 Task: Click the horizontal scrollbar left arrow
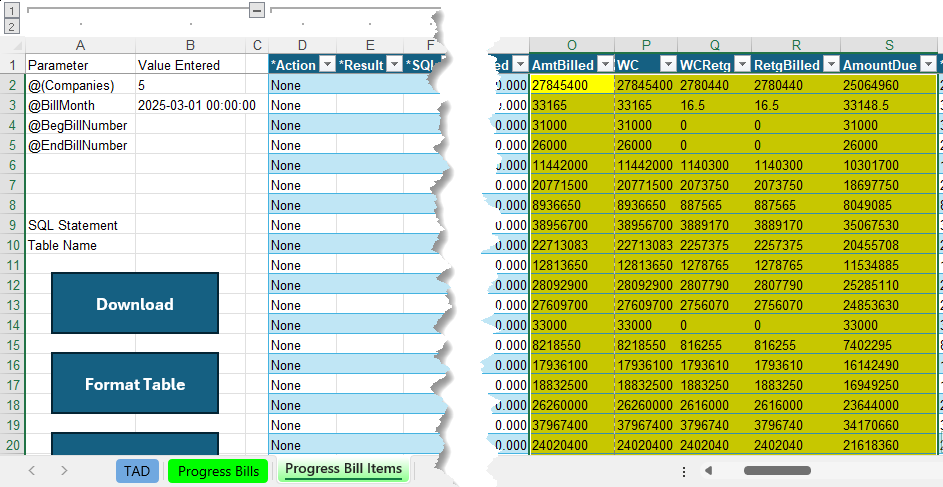coord(708,471)
